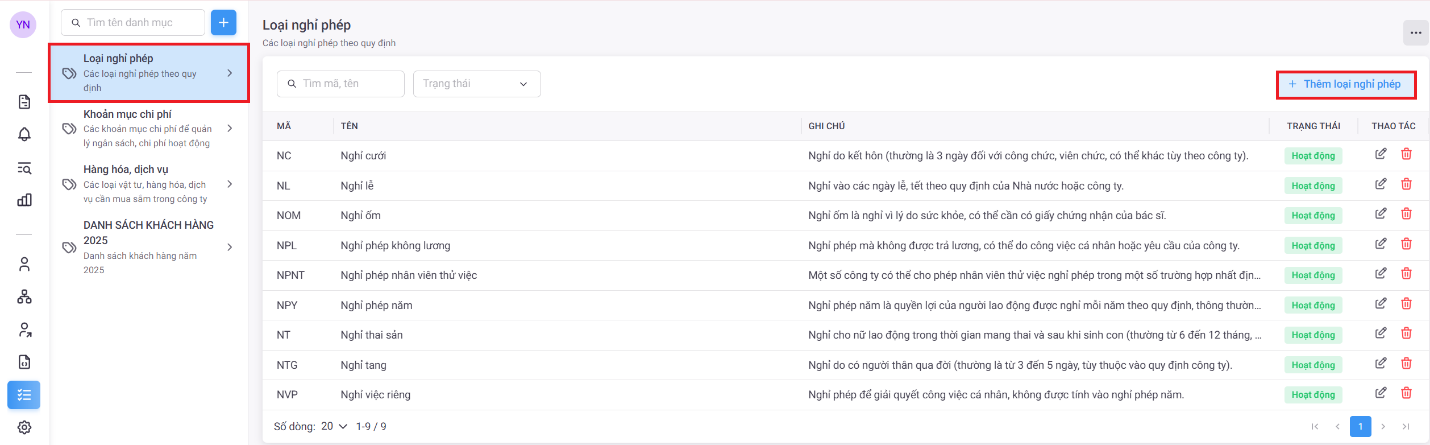
Task: Open settings gear in sidebar
Action: 24,427
